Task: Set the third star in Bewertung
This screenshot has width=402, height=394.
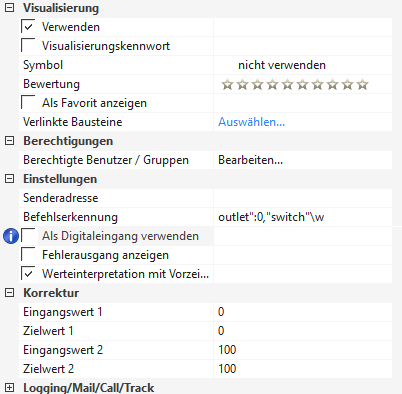Action: pyautogui.click(x=257, y=85)
